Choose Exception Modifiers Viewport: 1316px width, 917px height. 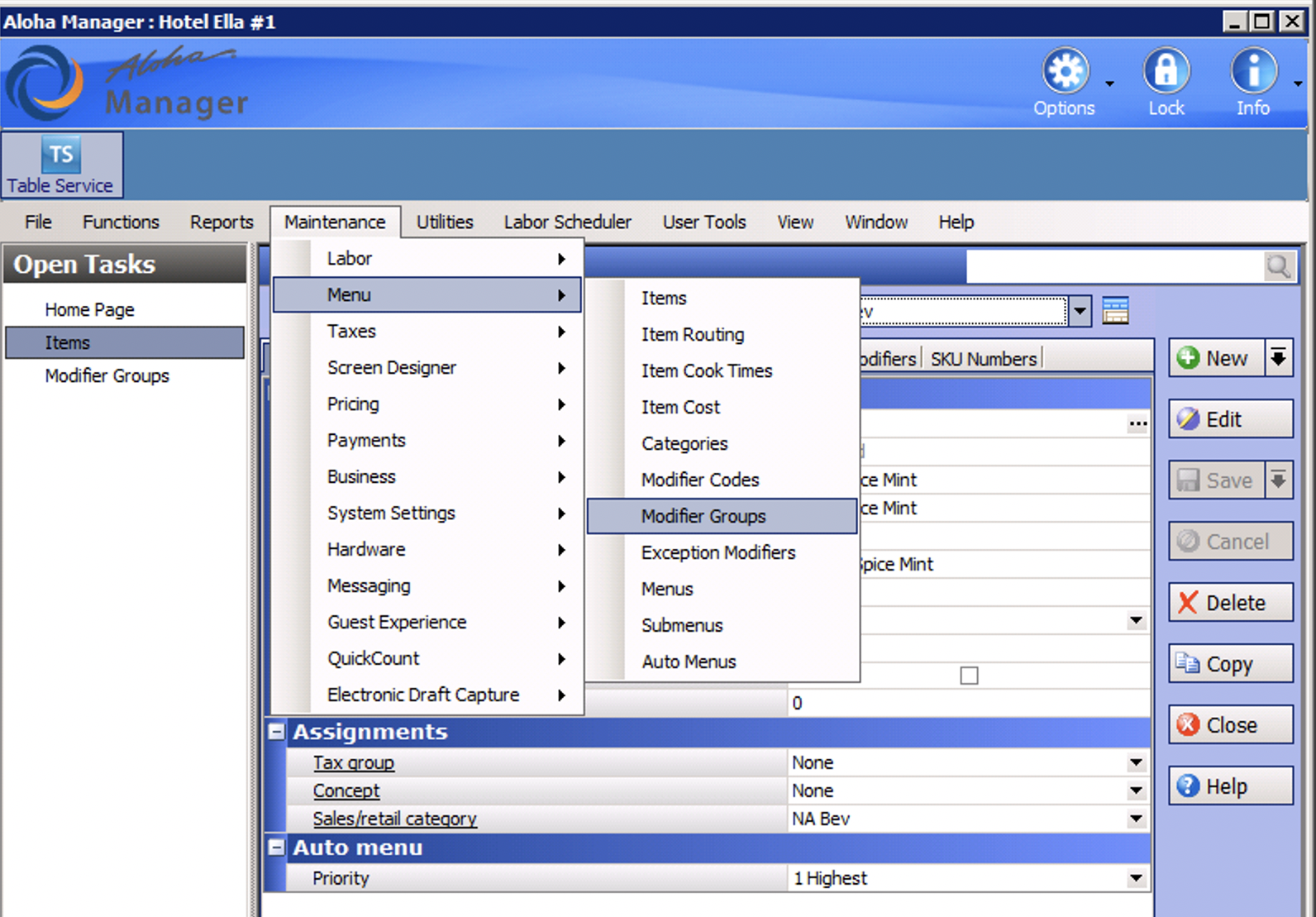(x=722, y=553)
